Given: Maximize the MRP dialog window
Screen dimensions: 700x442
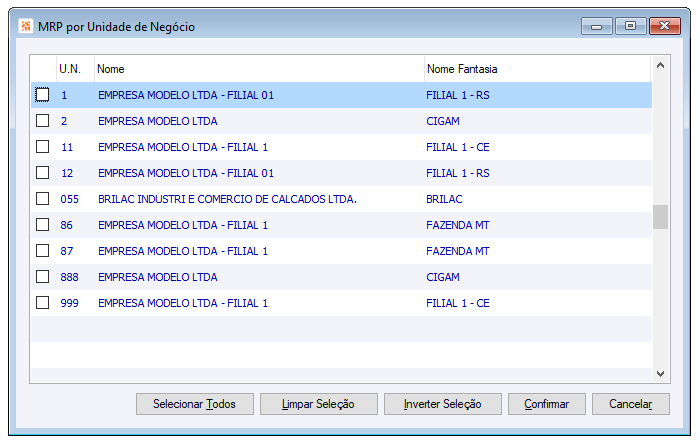Looking at the screenshot, I should pyautogui.click(x=630, y=26).
